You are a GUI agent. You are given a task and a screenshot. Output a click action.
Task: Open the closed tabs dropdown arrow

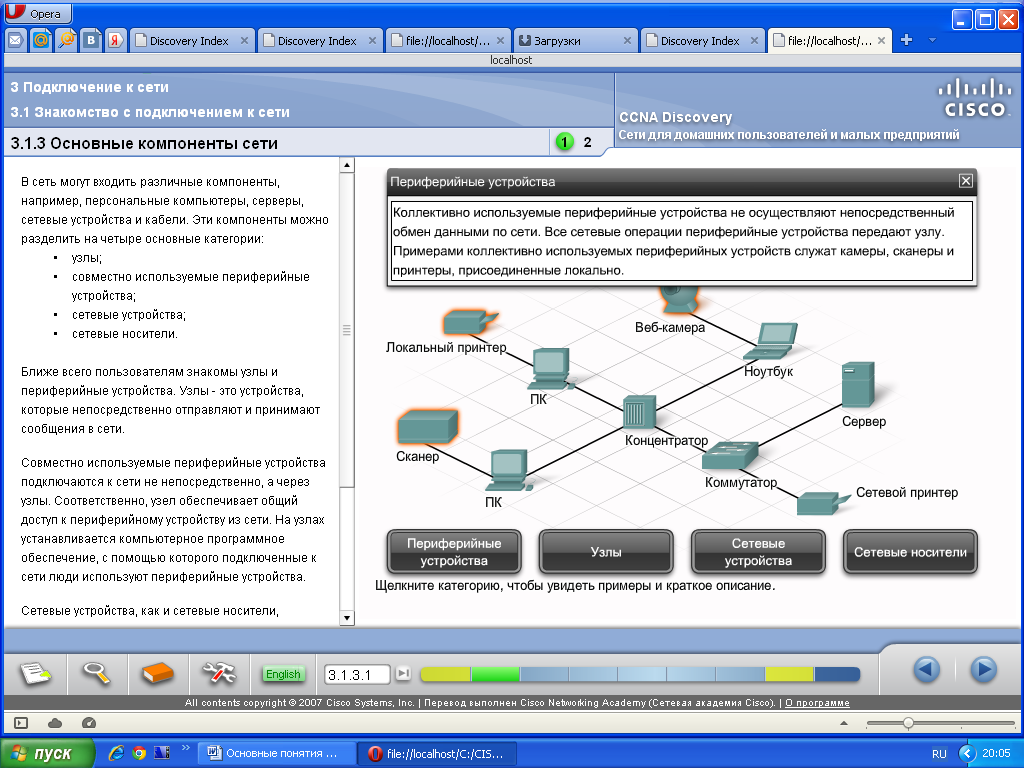click(x=933, y=40)
